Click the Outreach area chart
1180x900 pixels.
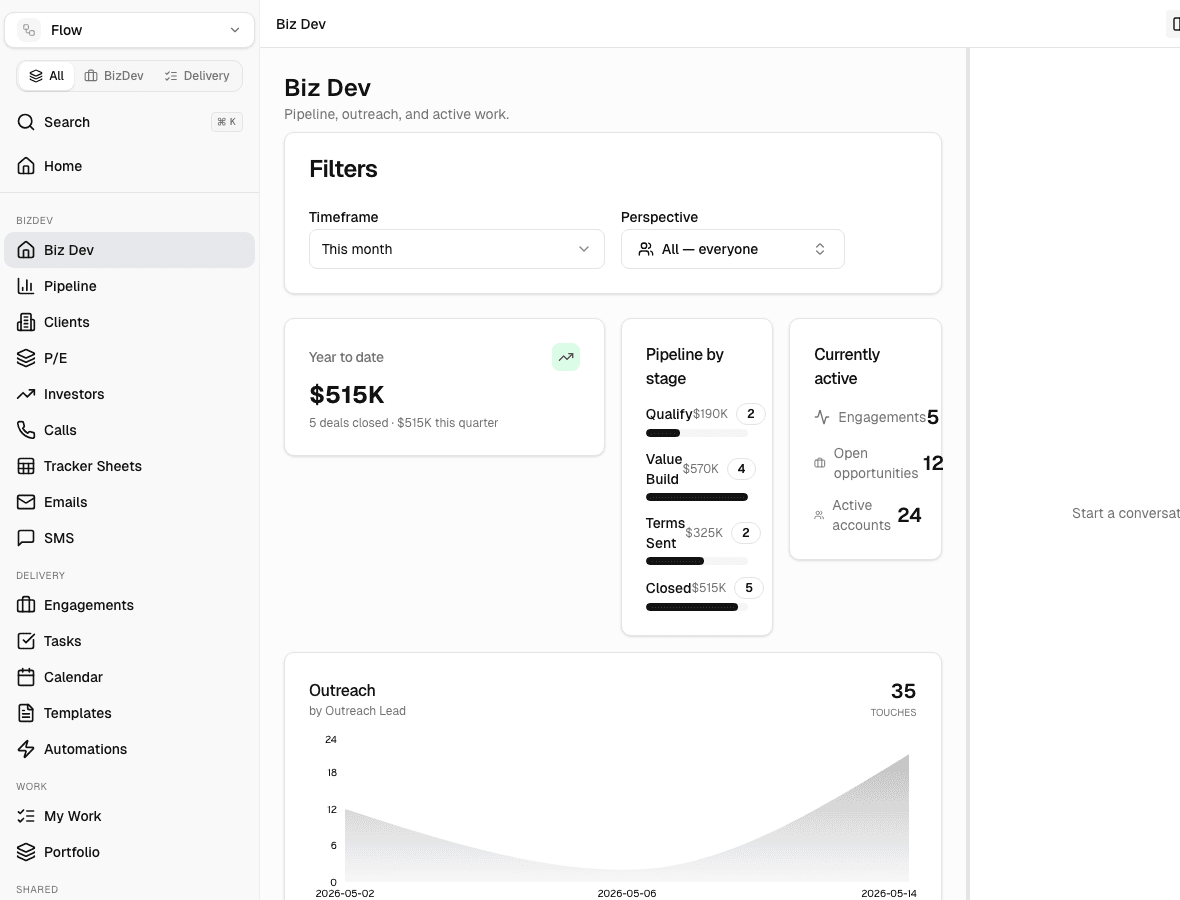click(626, 816)
